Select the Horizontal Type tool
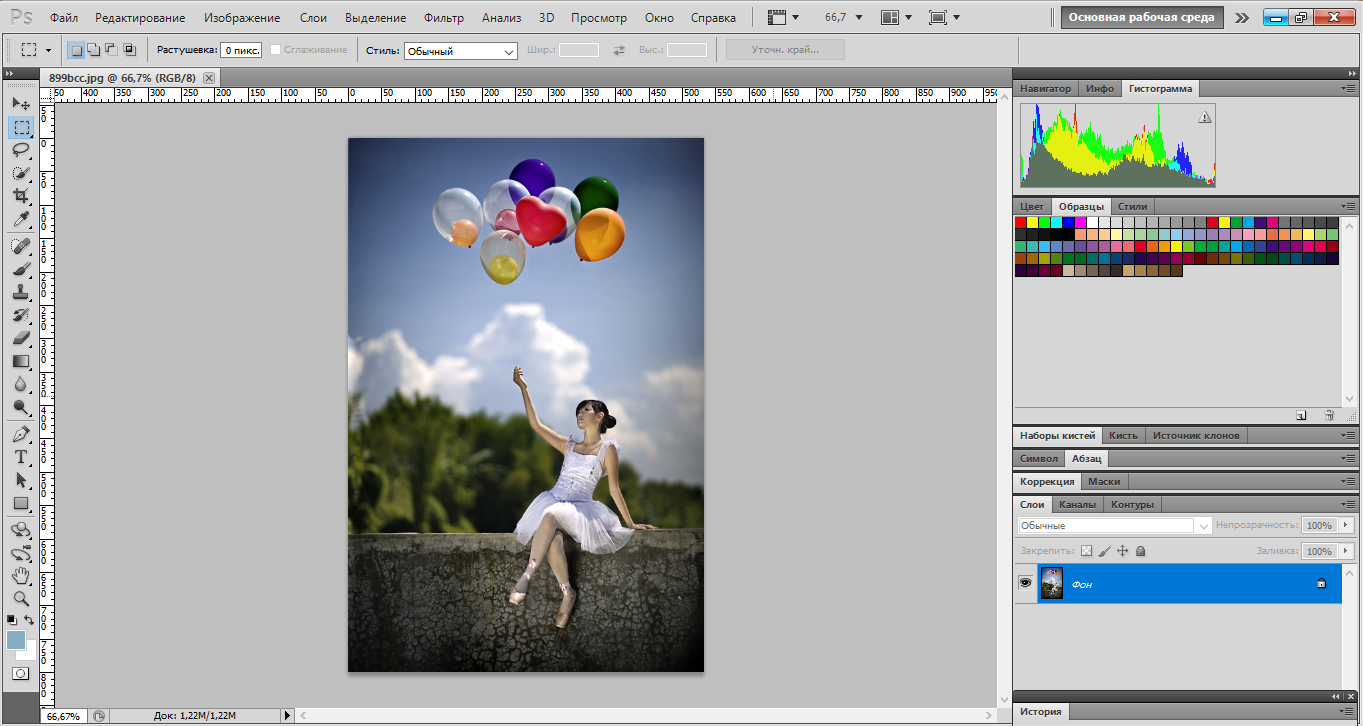This screenshot has width=1363, height=726. pos(20,457)
